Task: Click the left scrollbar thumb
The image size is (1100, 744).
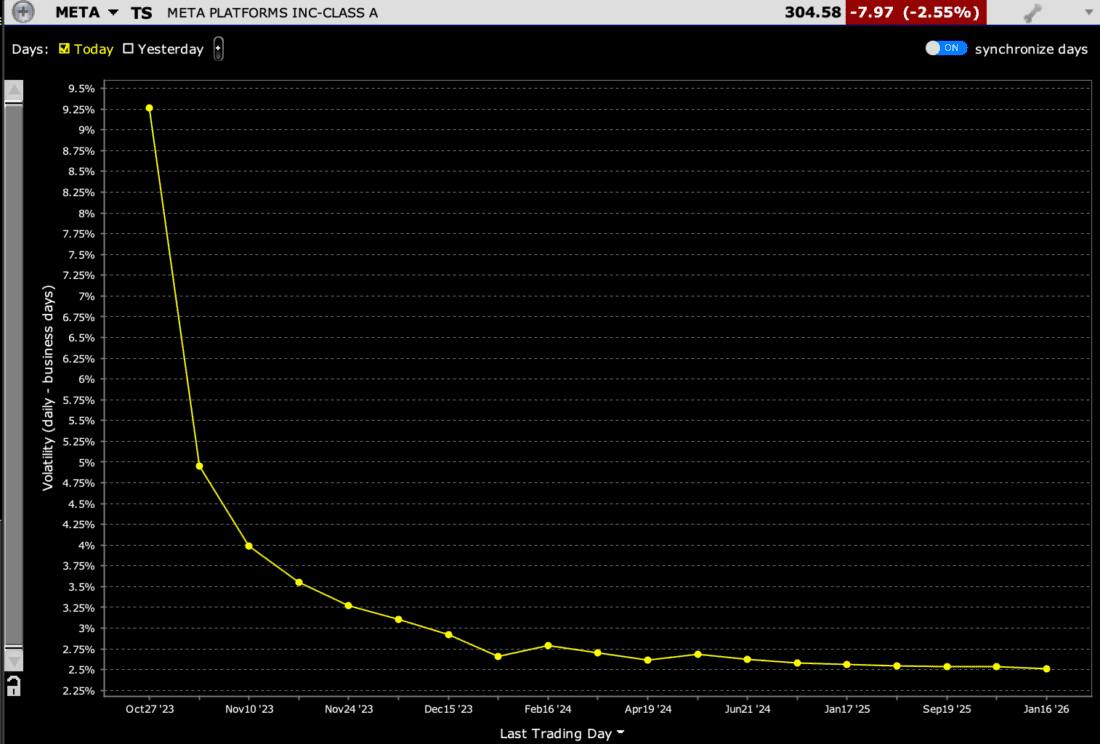Action: pyautogui.click(x=14, y=375)
